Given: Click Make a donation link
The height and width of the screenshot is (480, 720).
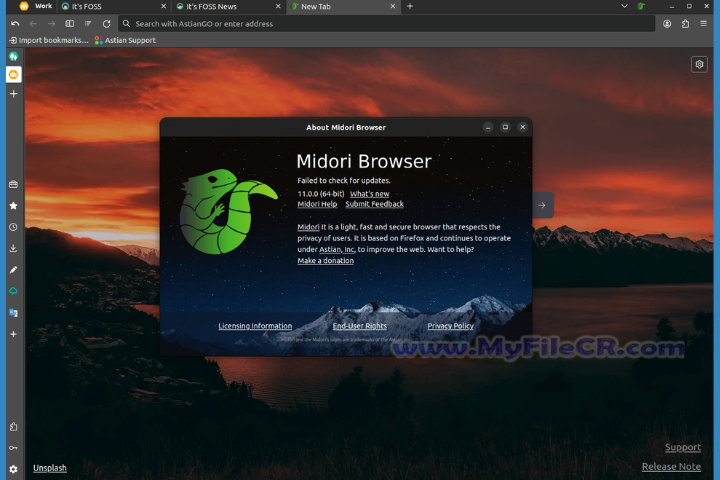Looking at the screenshot, I should 326,260.
